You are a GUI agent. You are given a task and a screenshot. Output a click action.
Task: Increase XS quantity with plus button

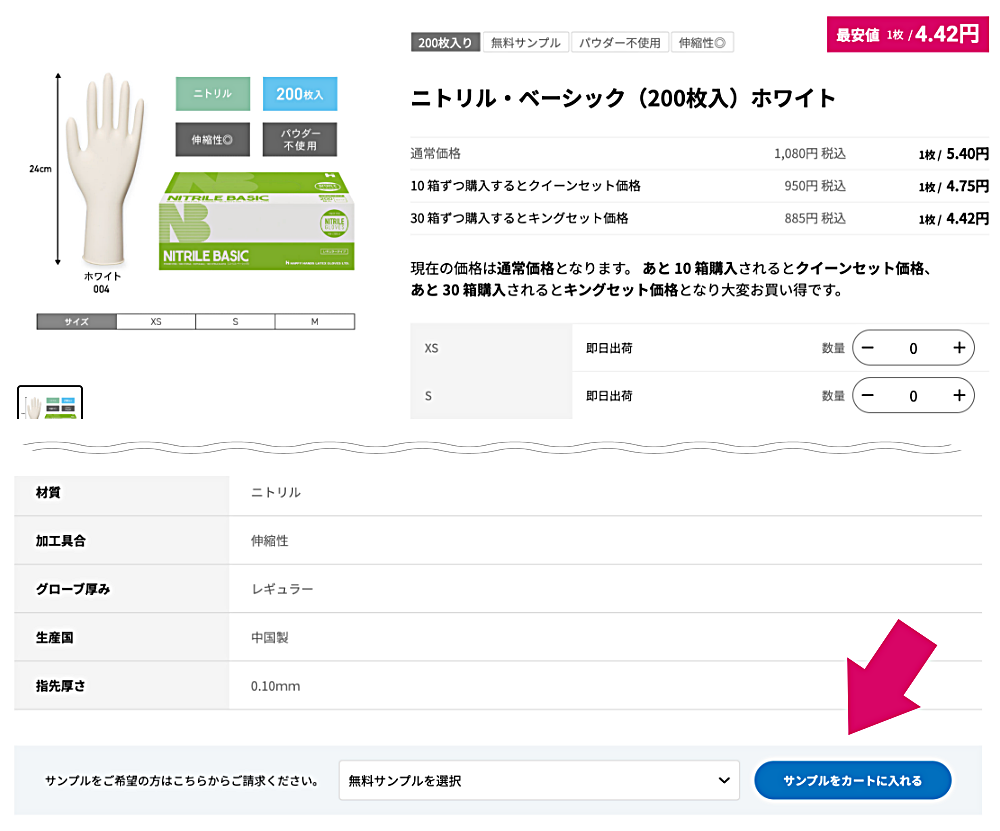click(958, 348)
